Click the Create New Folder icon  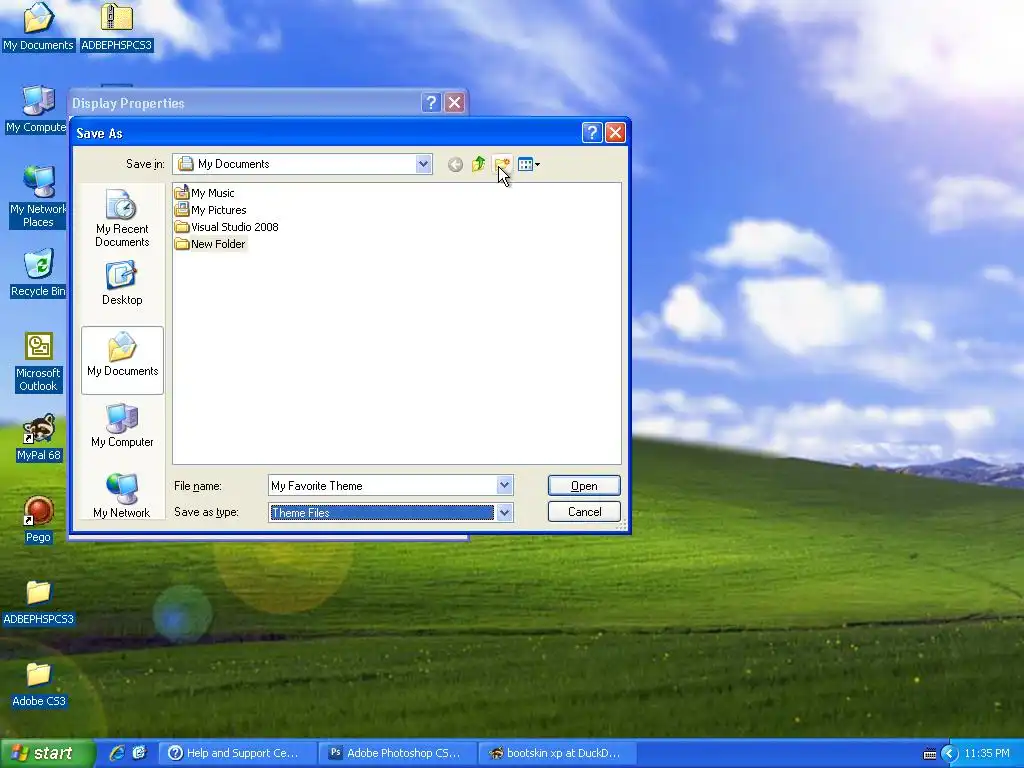click(x=502, y=164)
